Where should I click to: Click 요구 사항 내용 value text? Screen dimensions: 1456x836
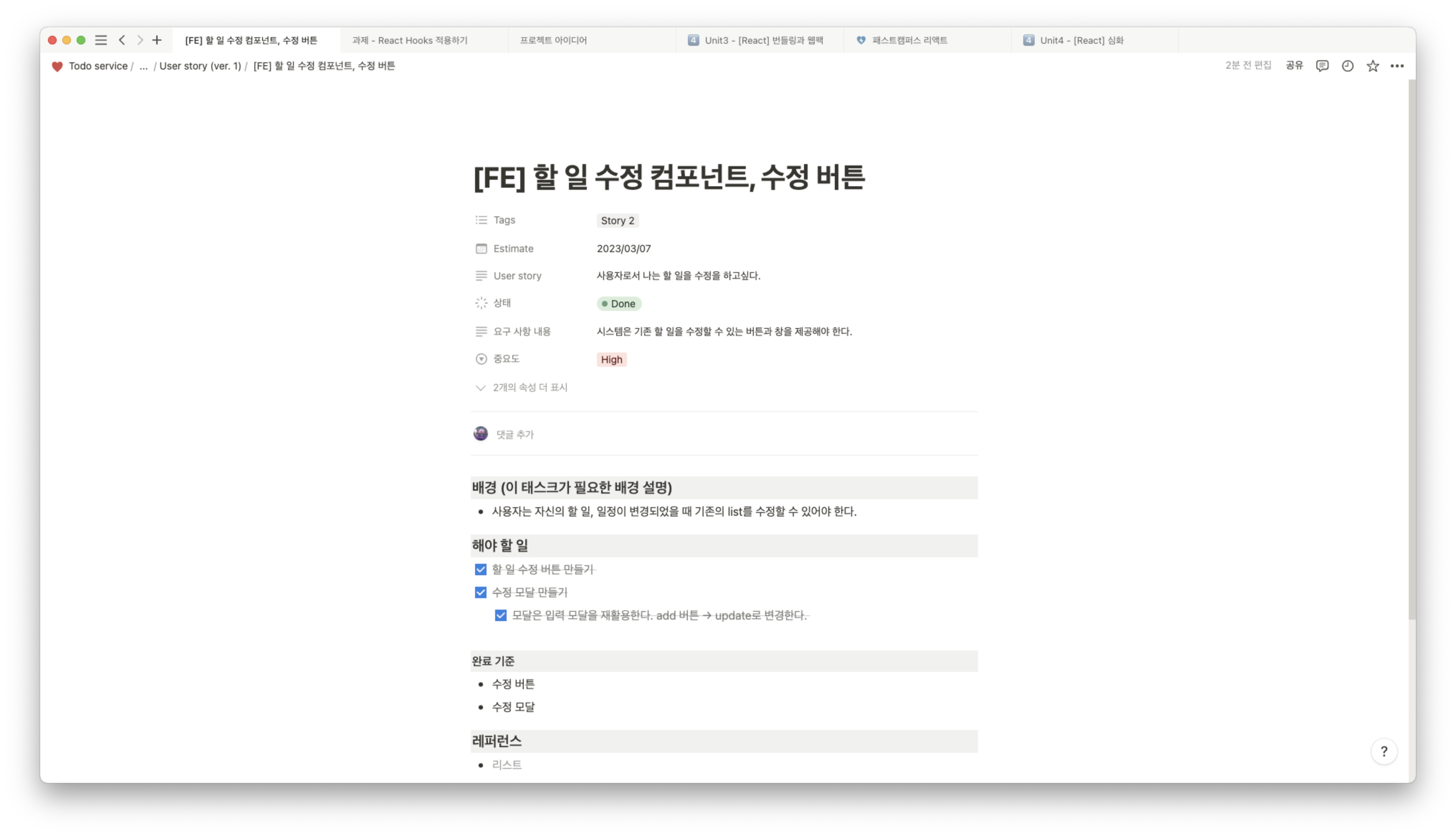point(724,331)
